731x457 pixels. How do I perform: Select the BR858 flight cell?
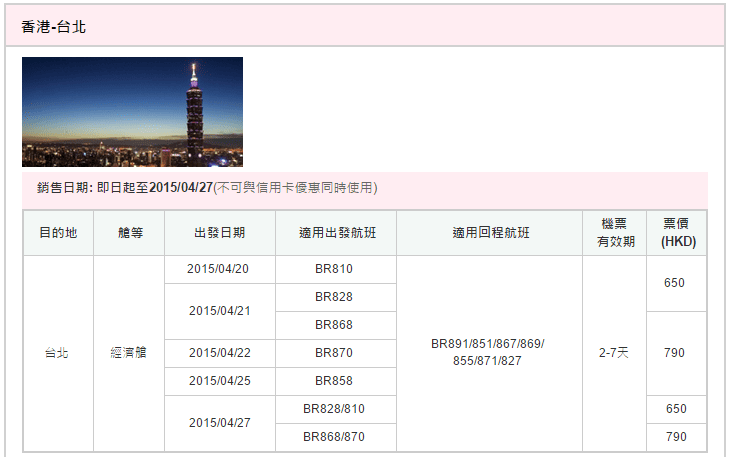coord(334,381)
